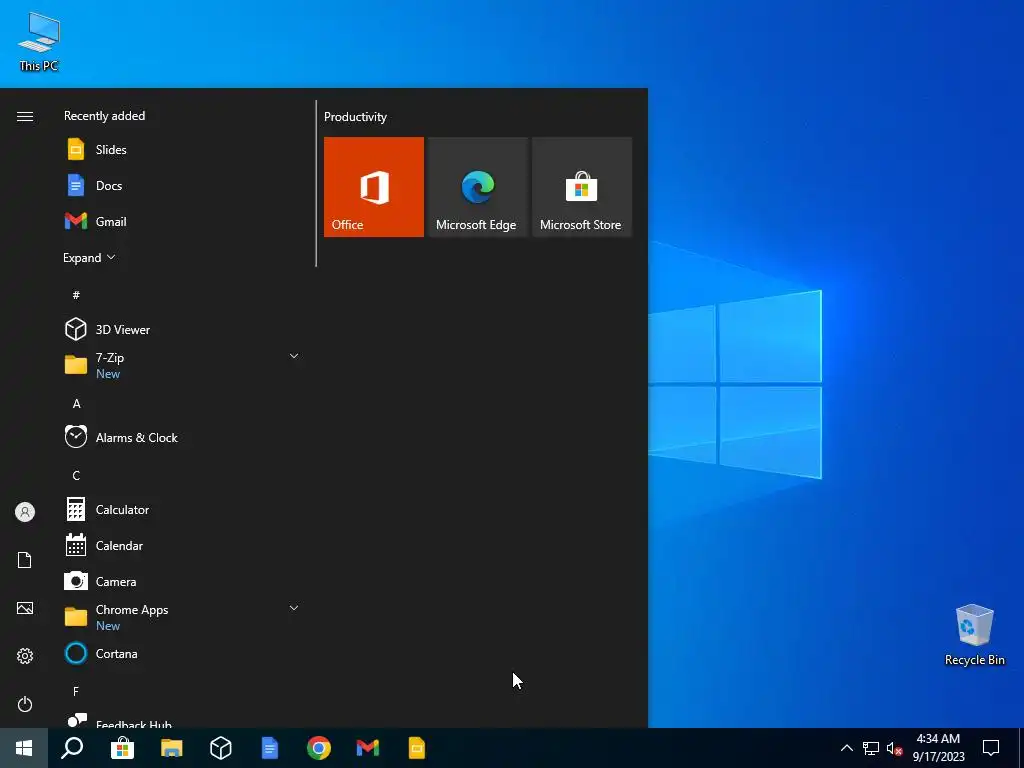Open Docs from the taskbar

tap(270, 748)
